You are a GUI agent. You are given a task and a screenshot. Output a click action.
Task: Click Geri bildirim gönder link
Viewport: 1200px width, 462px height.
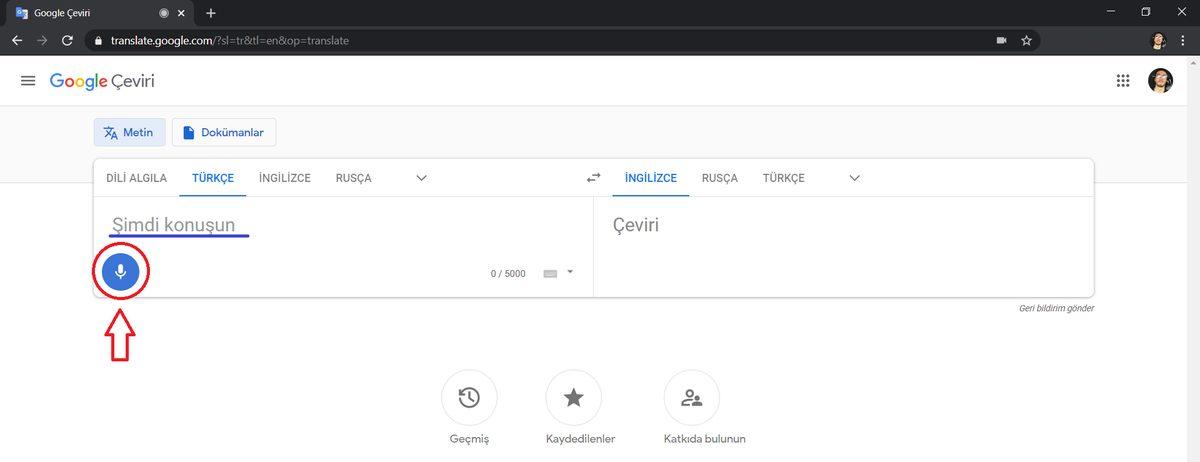tap(1056, 308)
